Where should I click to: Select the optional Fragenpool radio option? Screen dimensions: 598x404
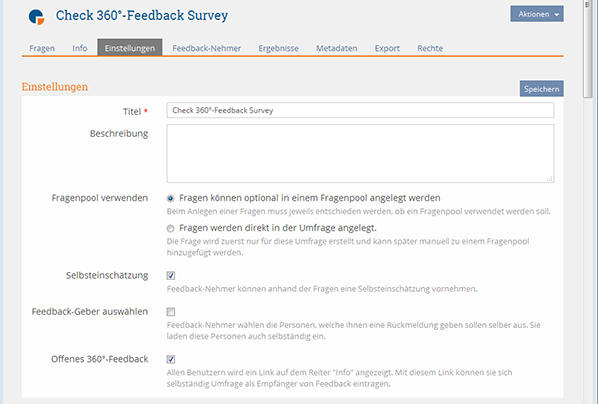coord(170,198)
